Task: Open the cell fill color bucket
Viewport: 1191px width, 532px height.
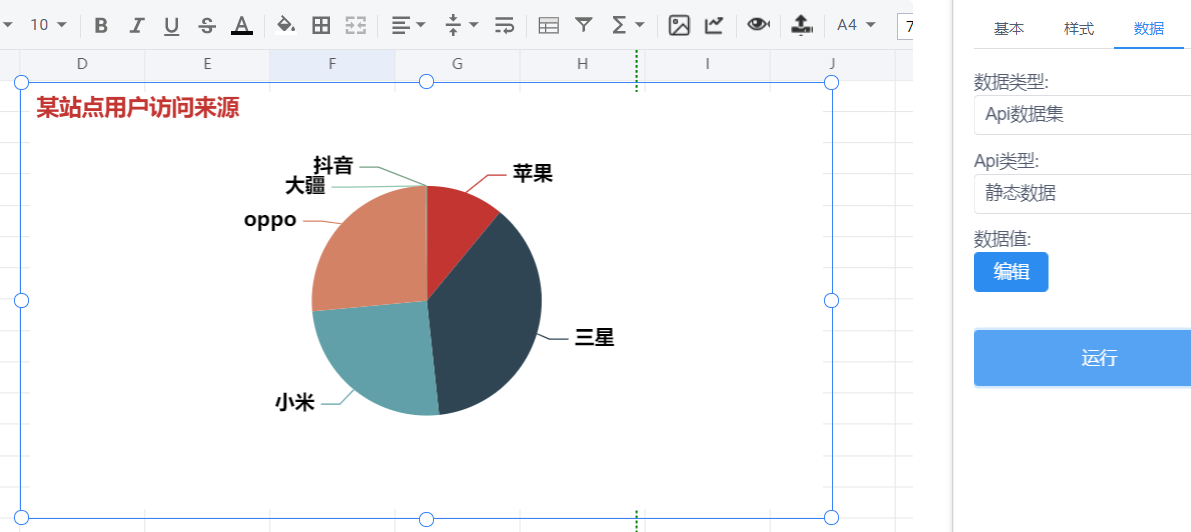Action: [286, 25]
